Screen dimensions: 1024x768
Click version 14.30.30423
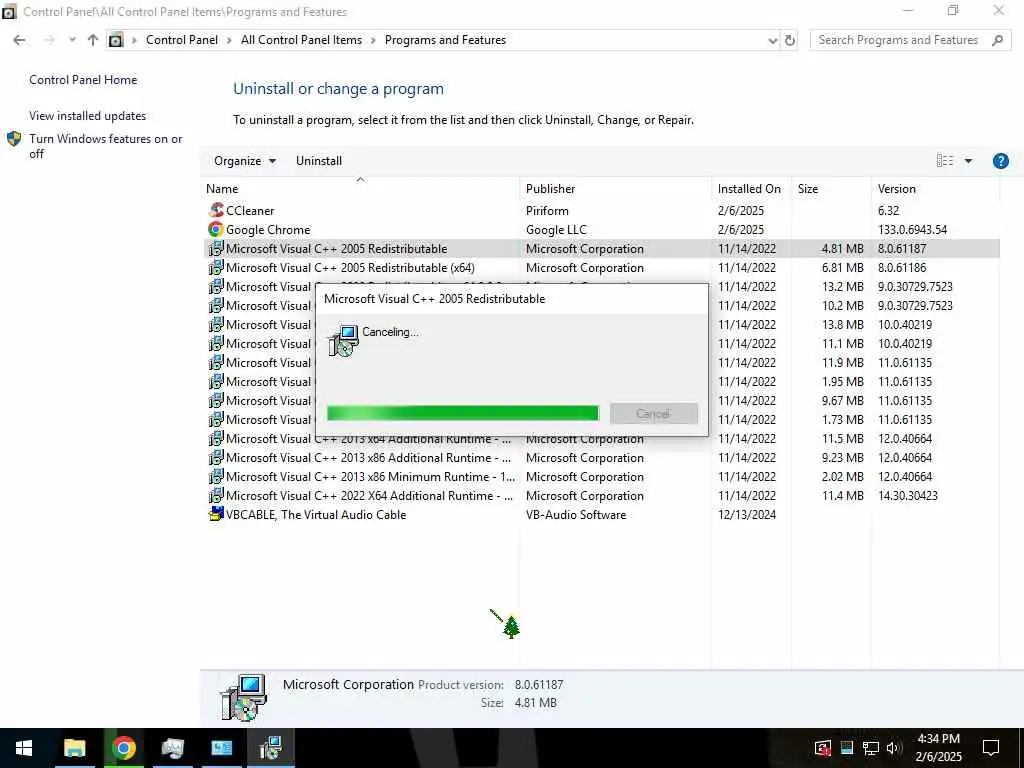(908, 495)
